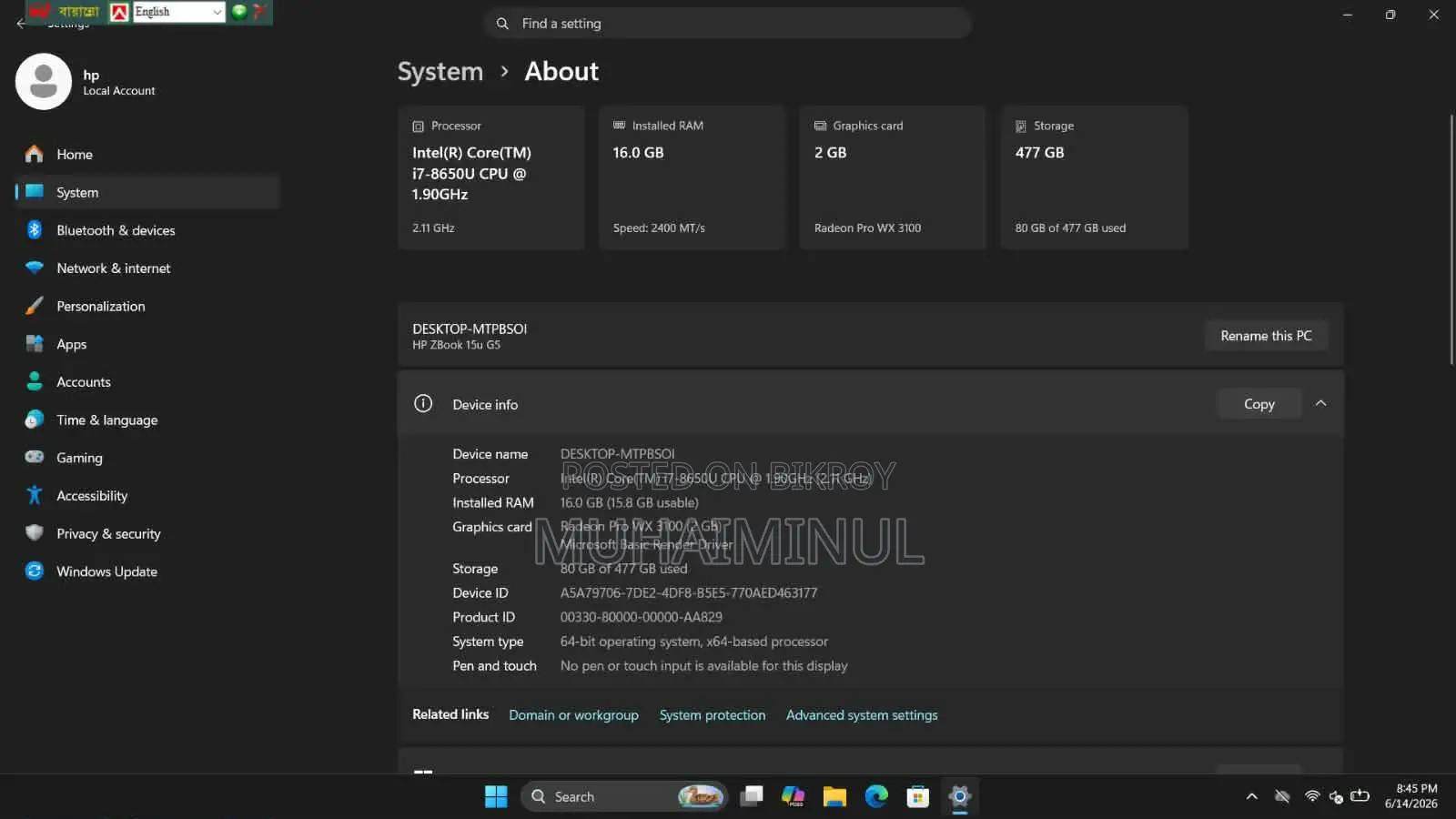Open Domain or workgroup link

tap(573, 715)
